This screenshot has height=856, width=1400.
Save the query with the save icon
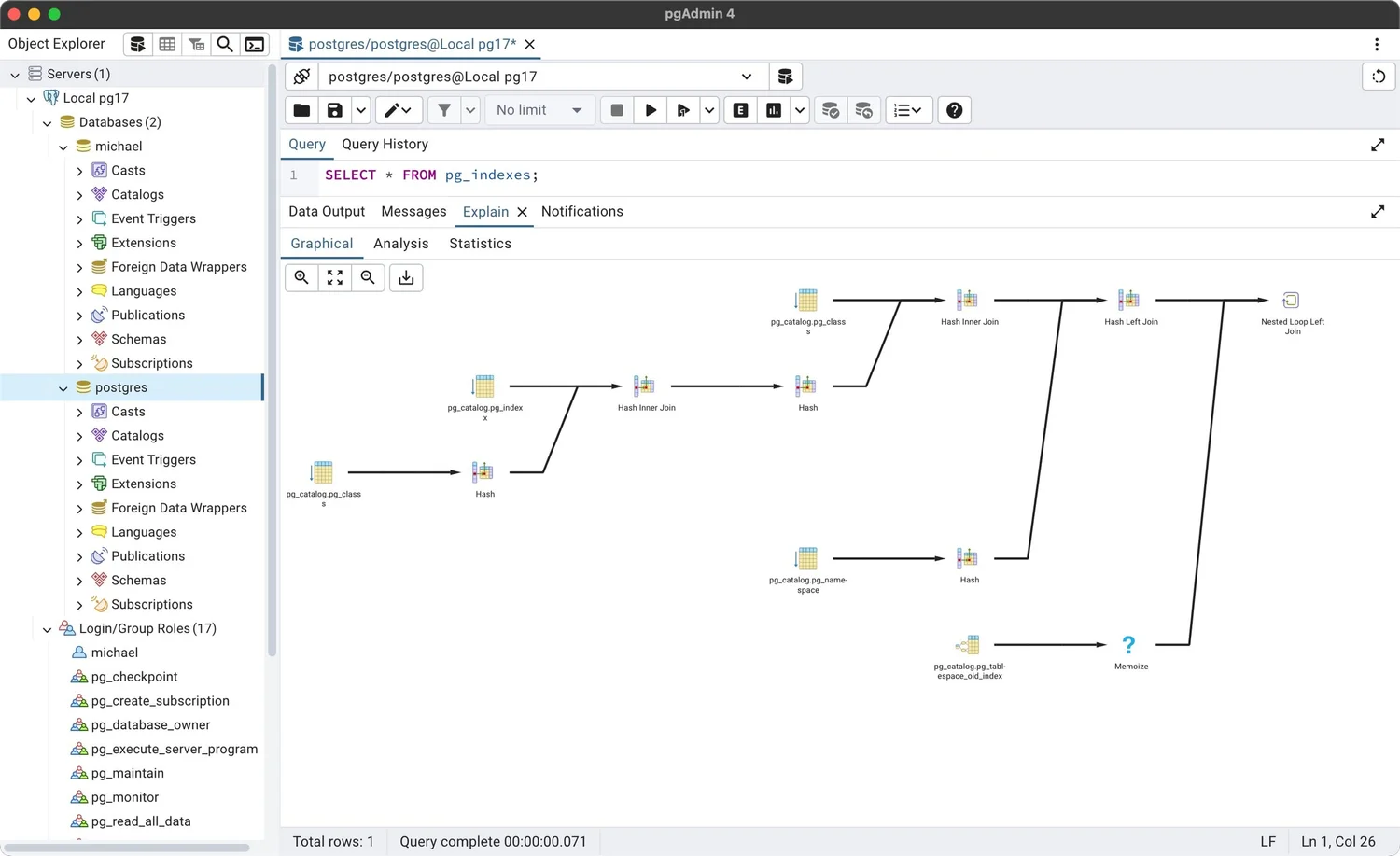click(x=334, y=110)
